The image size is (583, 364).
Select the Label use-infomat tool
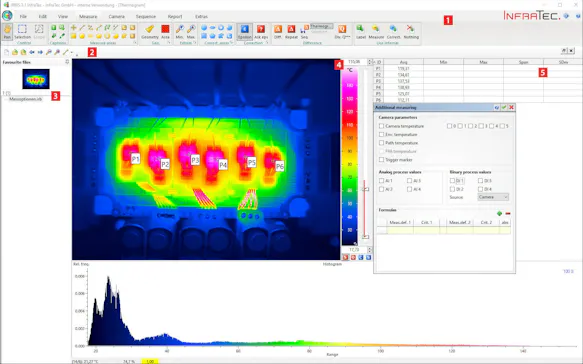point(361,32)
